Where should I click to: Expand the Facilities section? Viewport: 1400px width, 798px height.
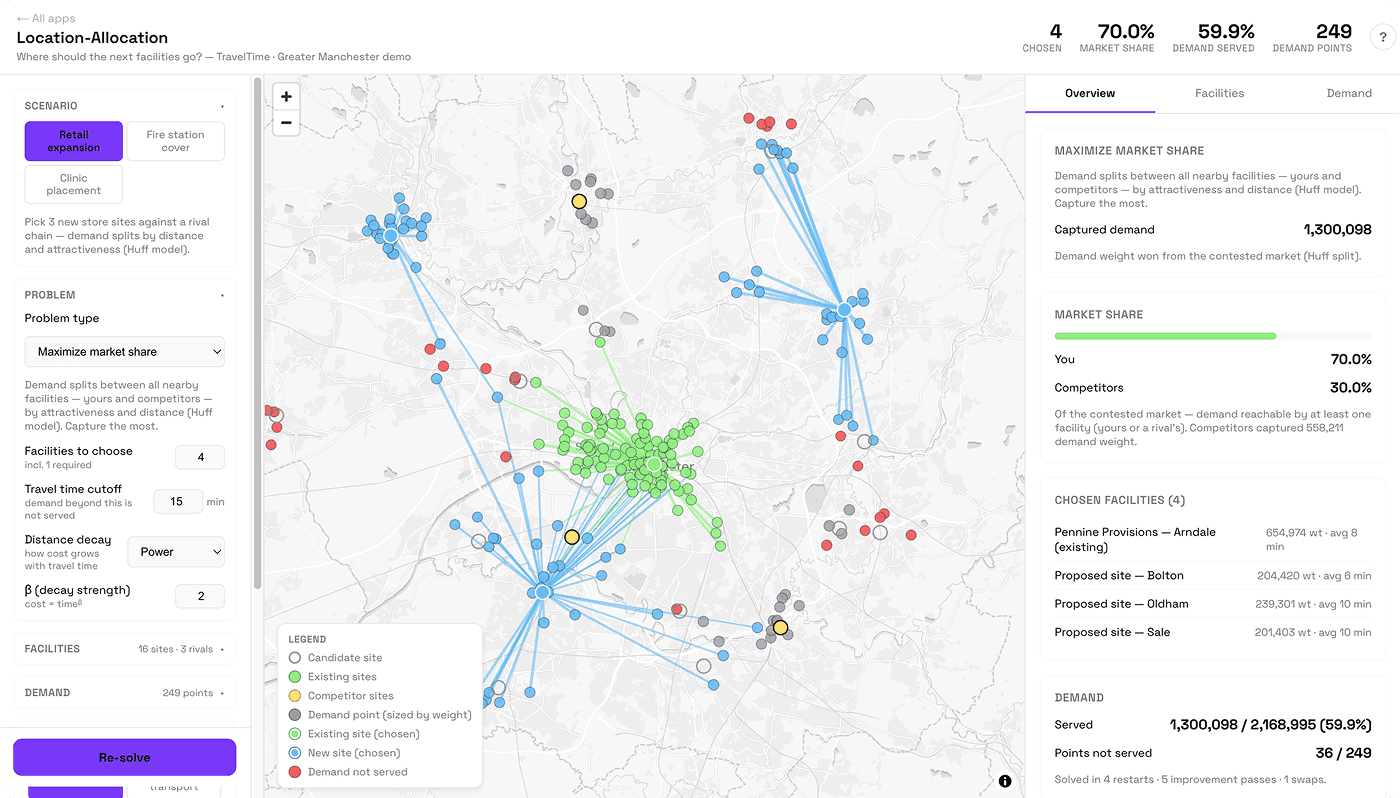click(x=125, y=649)
